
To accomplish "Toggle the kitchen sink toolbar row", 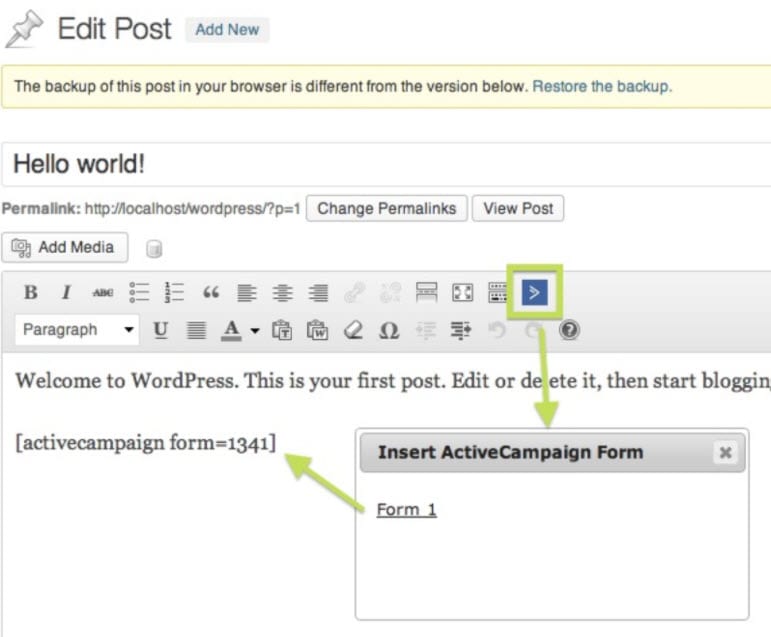I will pos(497,293).
